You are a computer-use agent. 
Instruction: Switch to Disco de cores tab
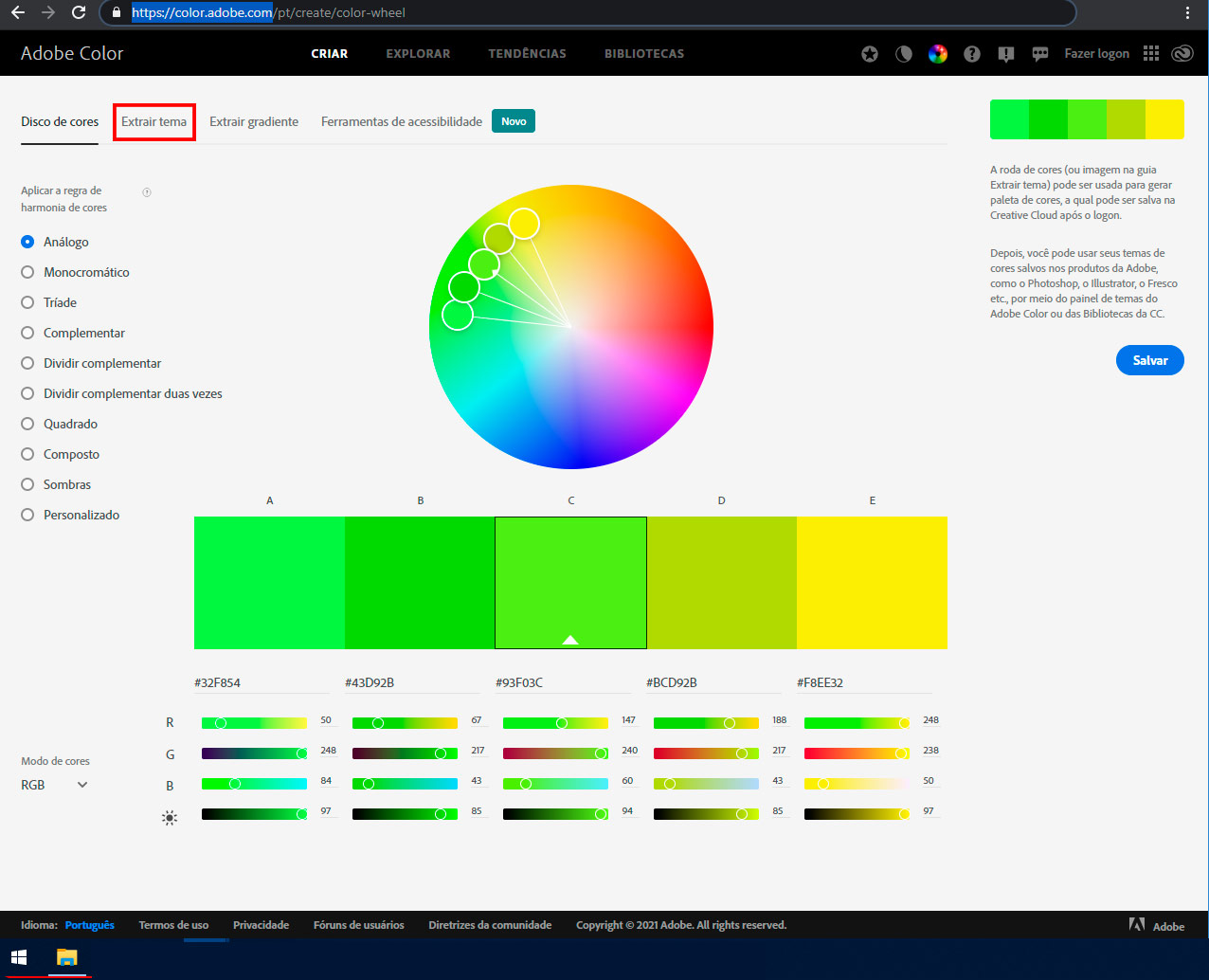60,121
